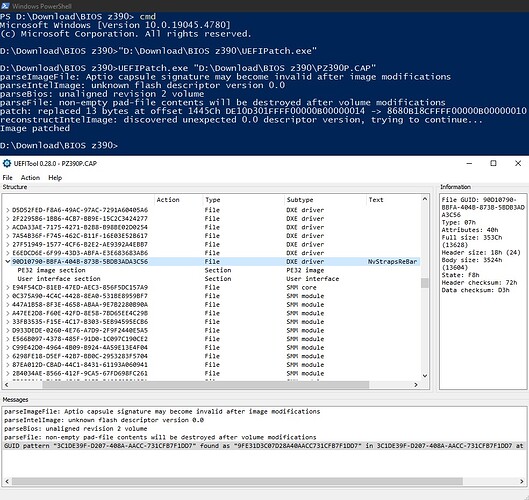Expand the A47EE2D8-F60E-42FD file node
The image size is (529, 500).
(x=8, y=313)
